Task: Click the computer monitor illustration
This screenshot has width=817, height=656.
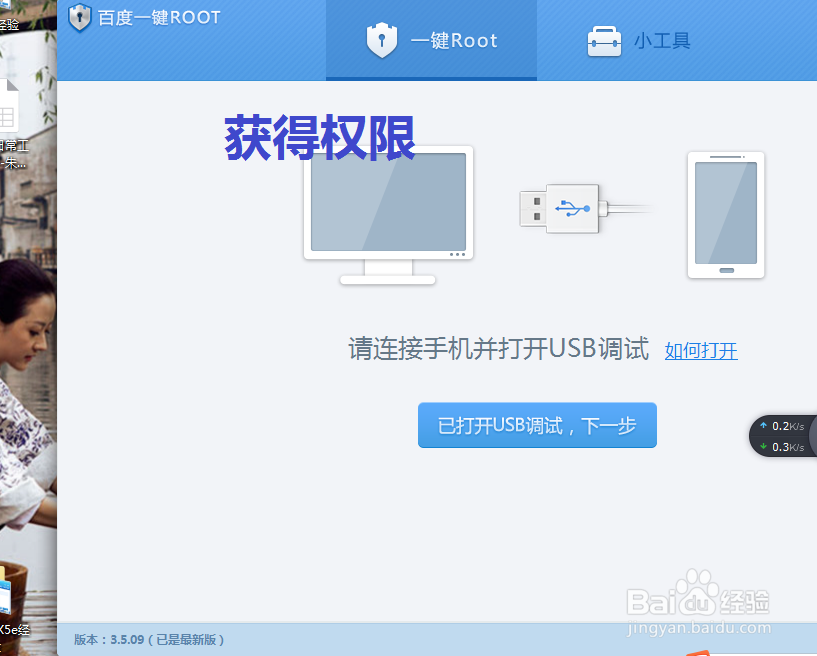Action: tap(388, 215)
